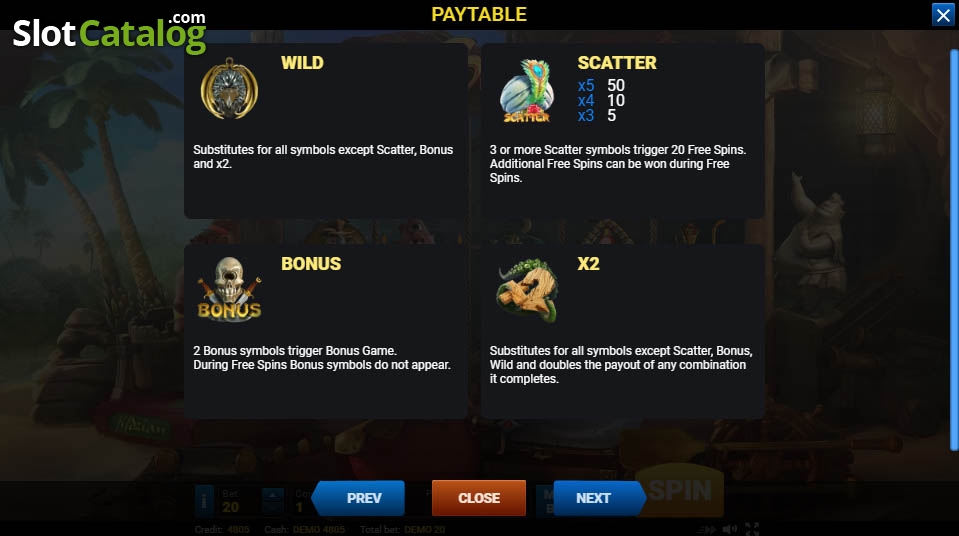Screen dimensions: 959x536
Task: Toggle the sound speaker icon
Action: point(729,529)
